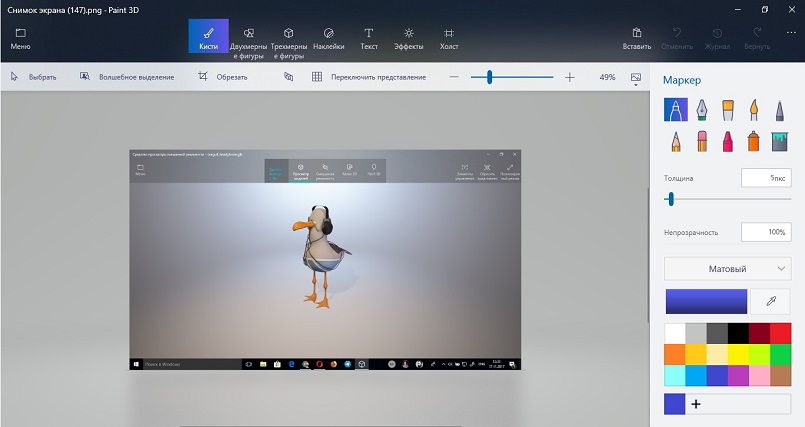805x427 pixels.
Task: Select the Spray can tool
Action: (754, 141)
